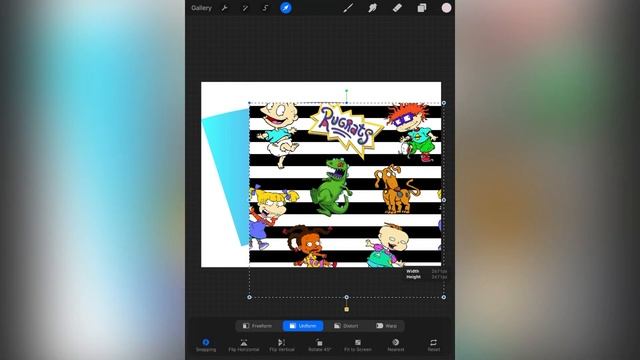640x360 pixels.
Task: Switch transform mode to Warp
Action: [x=386, y=326]
